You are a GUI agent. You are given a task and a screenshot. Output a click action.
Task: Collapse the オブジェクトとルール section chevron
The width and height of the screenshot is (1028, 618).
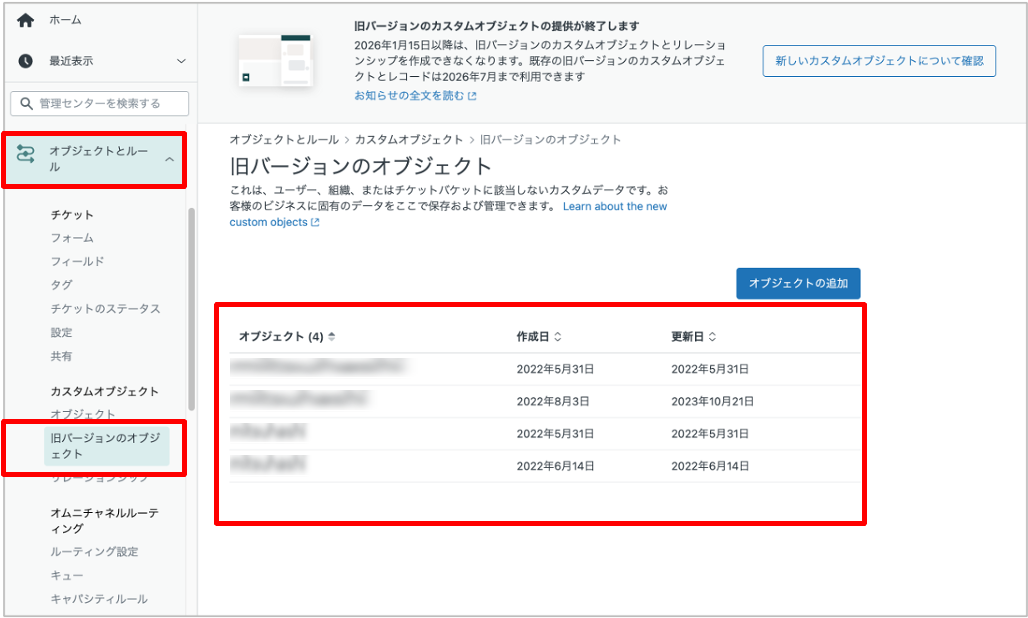170,159
